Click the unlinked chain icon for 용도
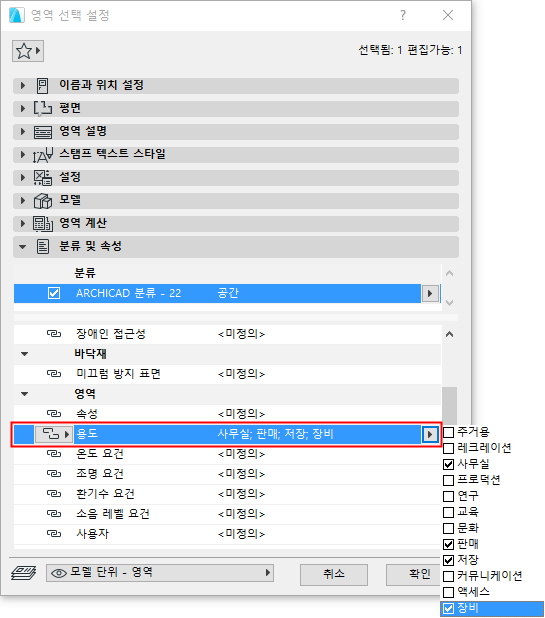545x618 pixels. pos(50,434)
